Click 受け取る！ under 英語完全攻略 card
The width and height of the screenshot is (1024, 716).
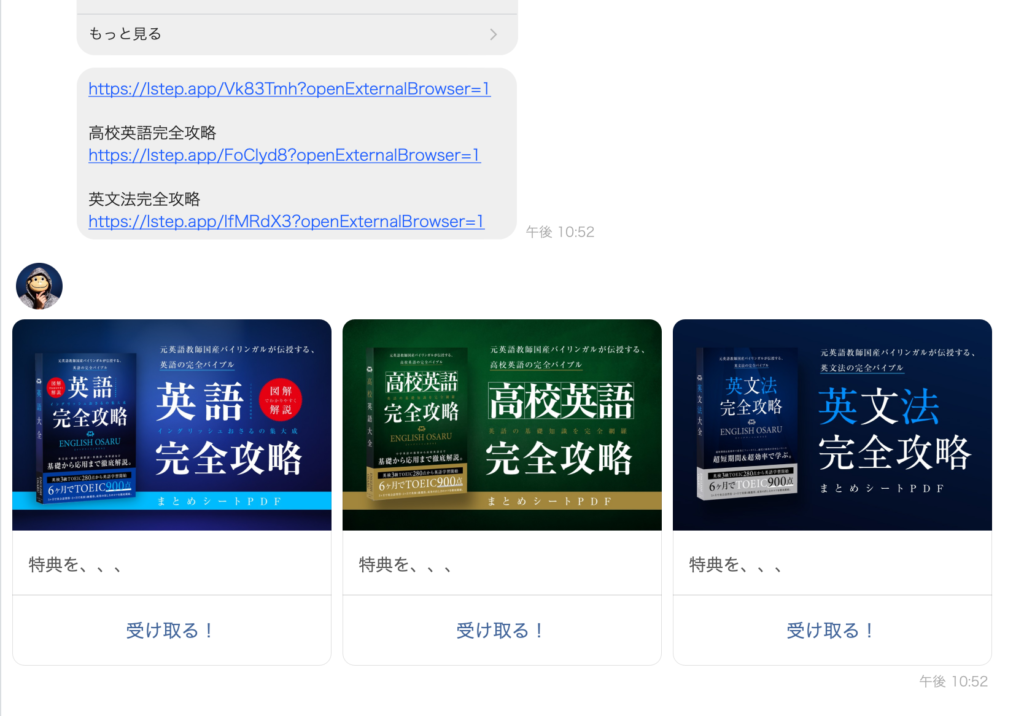[170, 630]
